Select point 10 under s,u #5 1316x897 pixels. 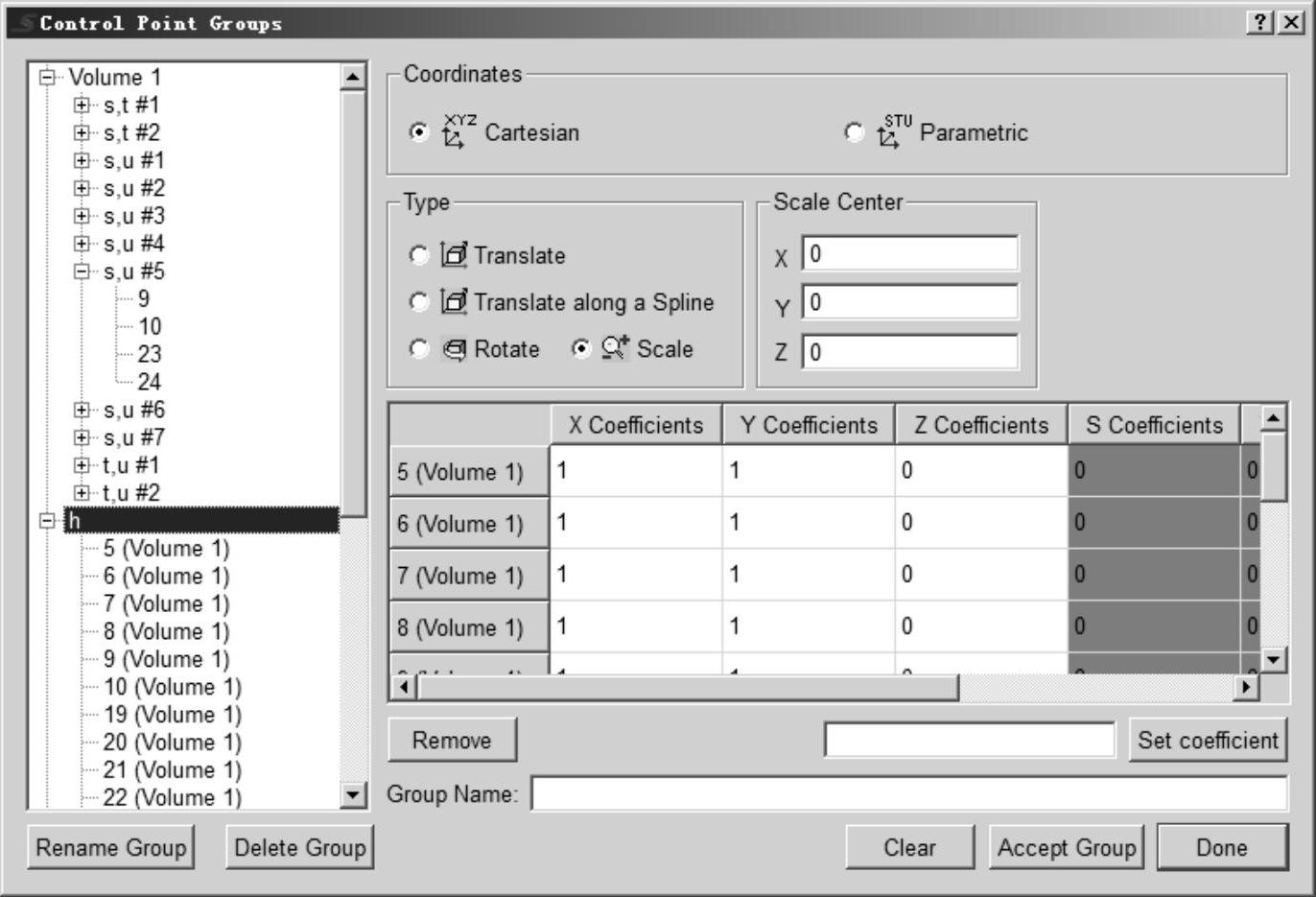pyautogui.click(x=149, y=326)
